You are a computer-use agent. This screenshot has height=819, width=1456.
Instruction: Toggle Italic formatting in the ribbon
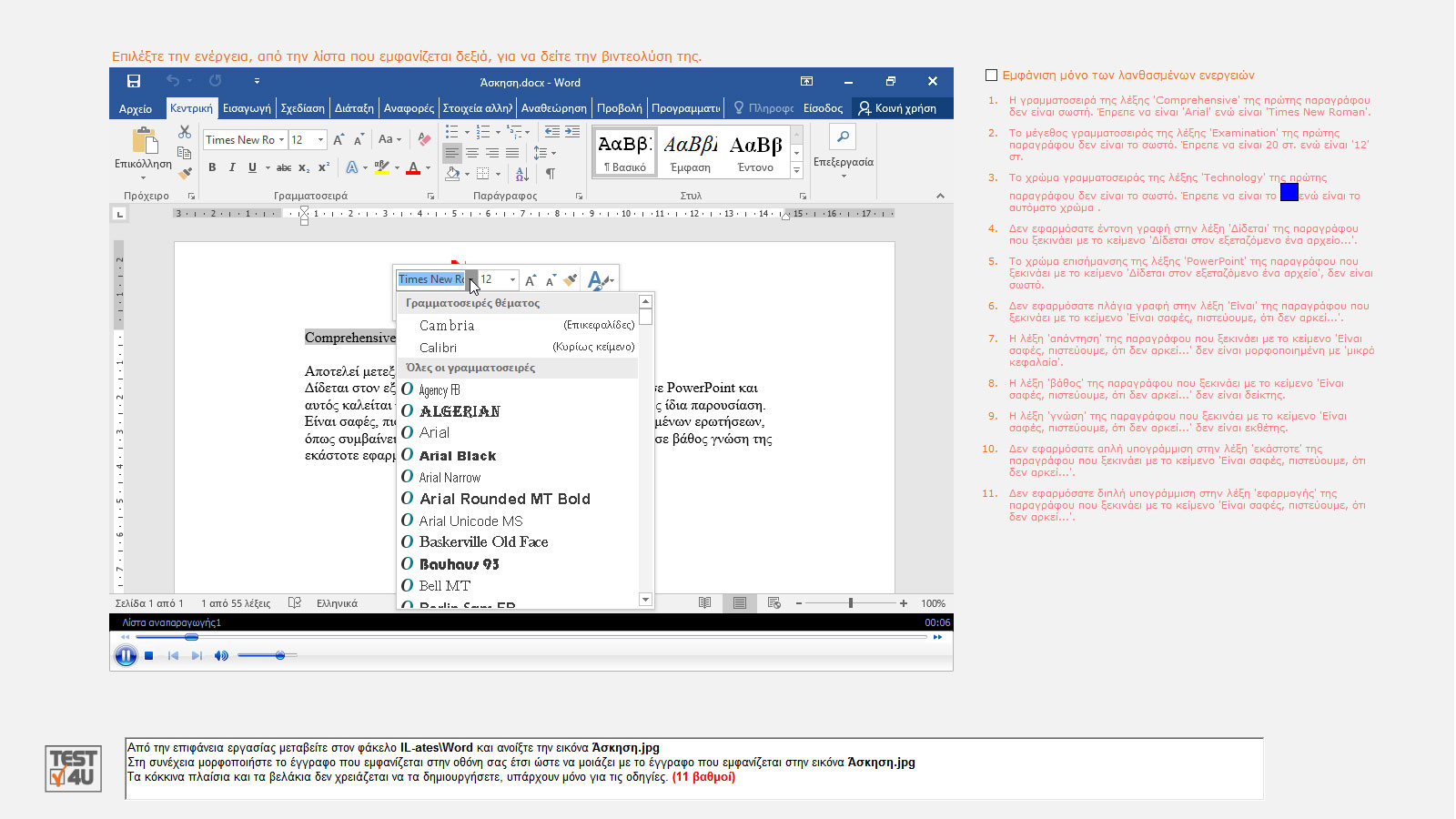232,167
